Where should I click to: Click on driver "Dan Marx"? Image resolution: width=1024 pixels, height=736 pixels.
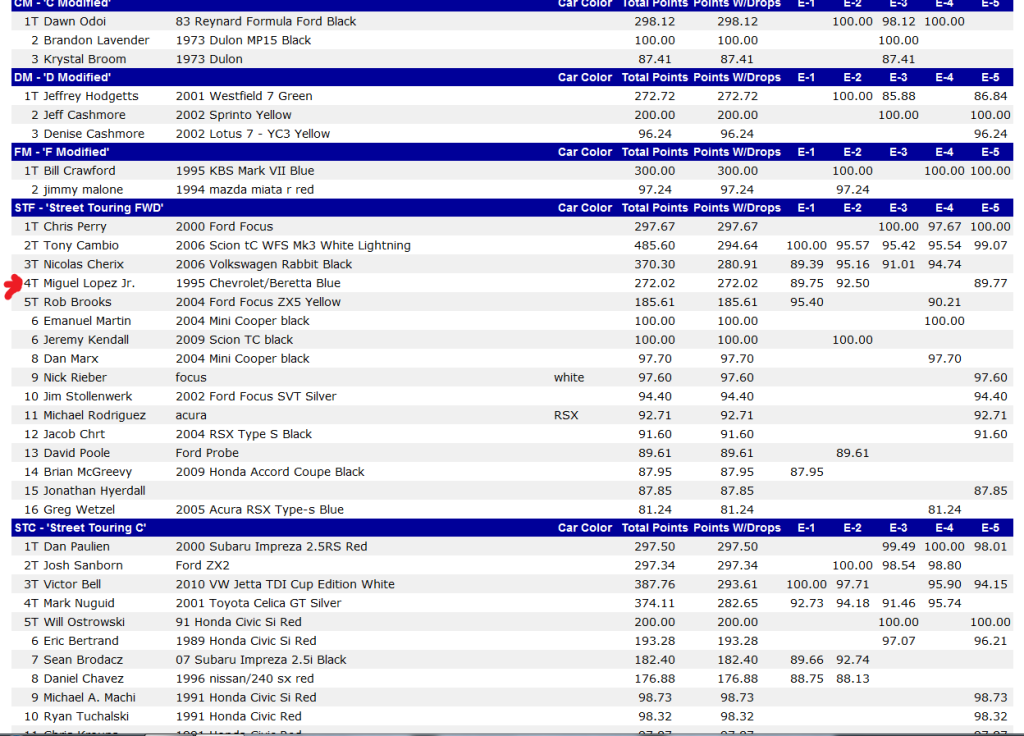coord(71,360)
